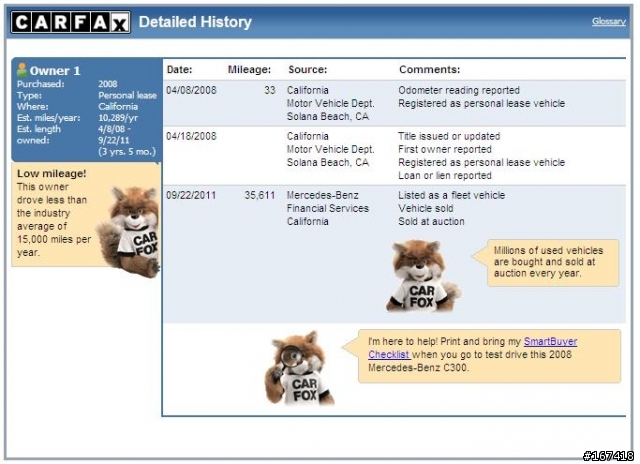640x464 pixels.
Task: Click the Comments: column header
Action: 429,69
